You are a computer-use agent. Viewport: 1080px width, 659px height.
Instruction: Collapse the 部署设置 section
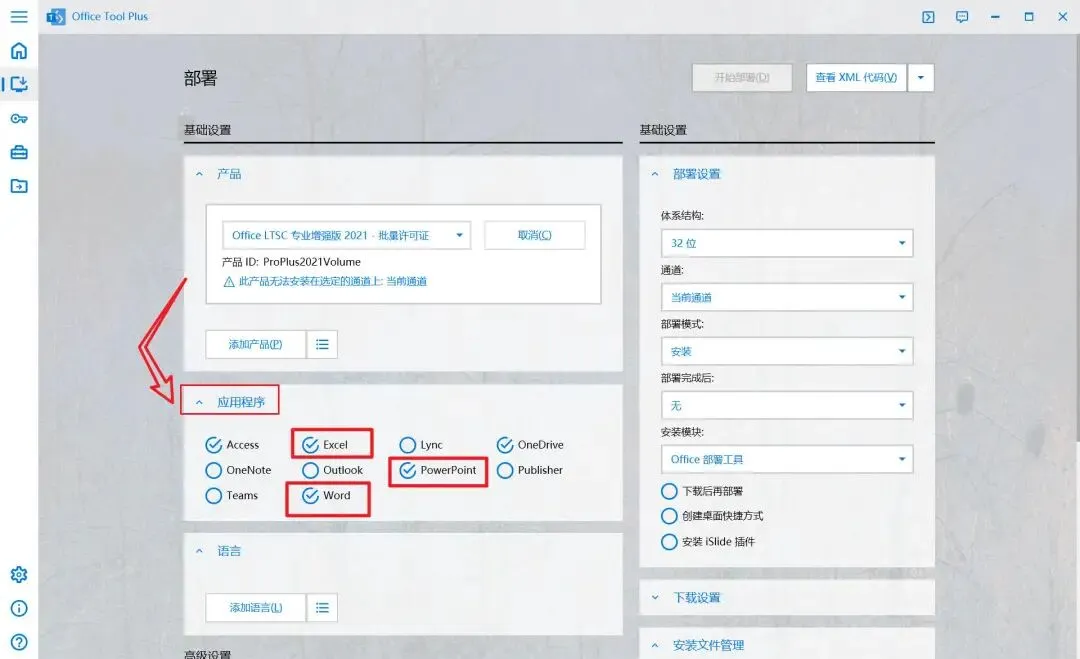point(655,174)
